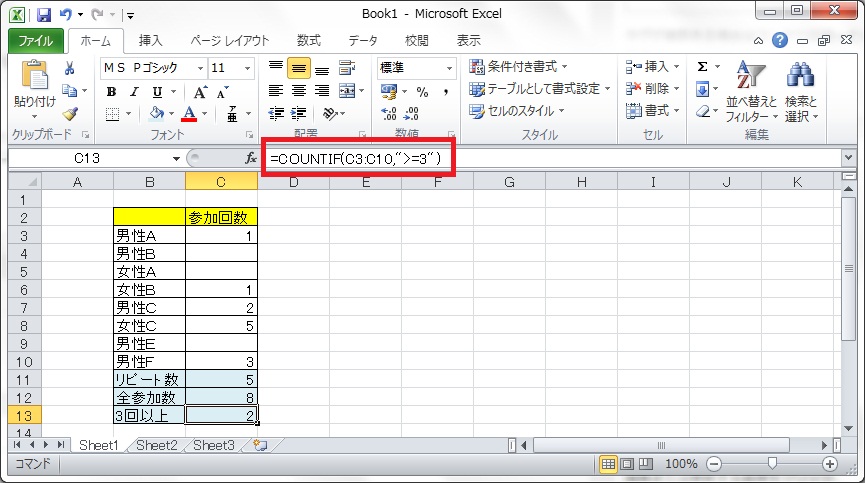Switch to データ ribbon tab

[x=364, y=41]
